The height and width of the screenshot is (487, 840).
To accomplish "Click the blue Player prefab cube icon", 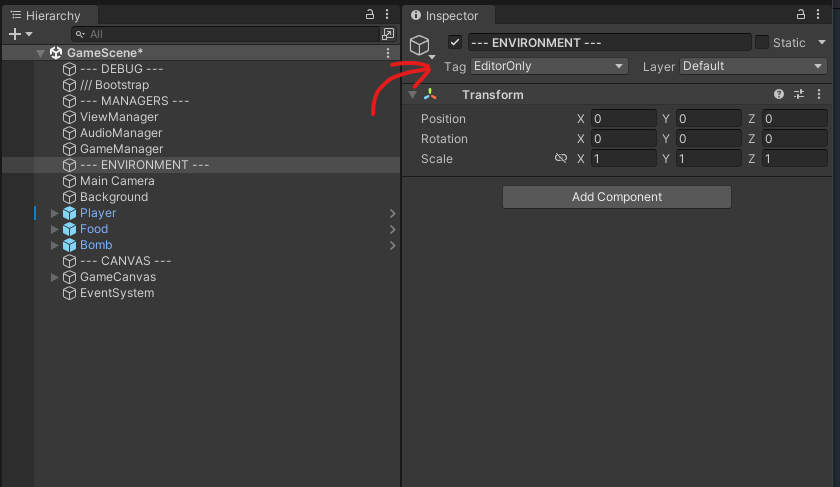I will (69, 213).
